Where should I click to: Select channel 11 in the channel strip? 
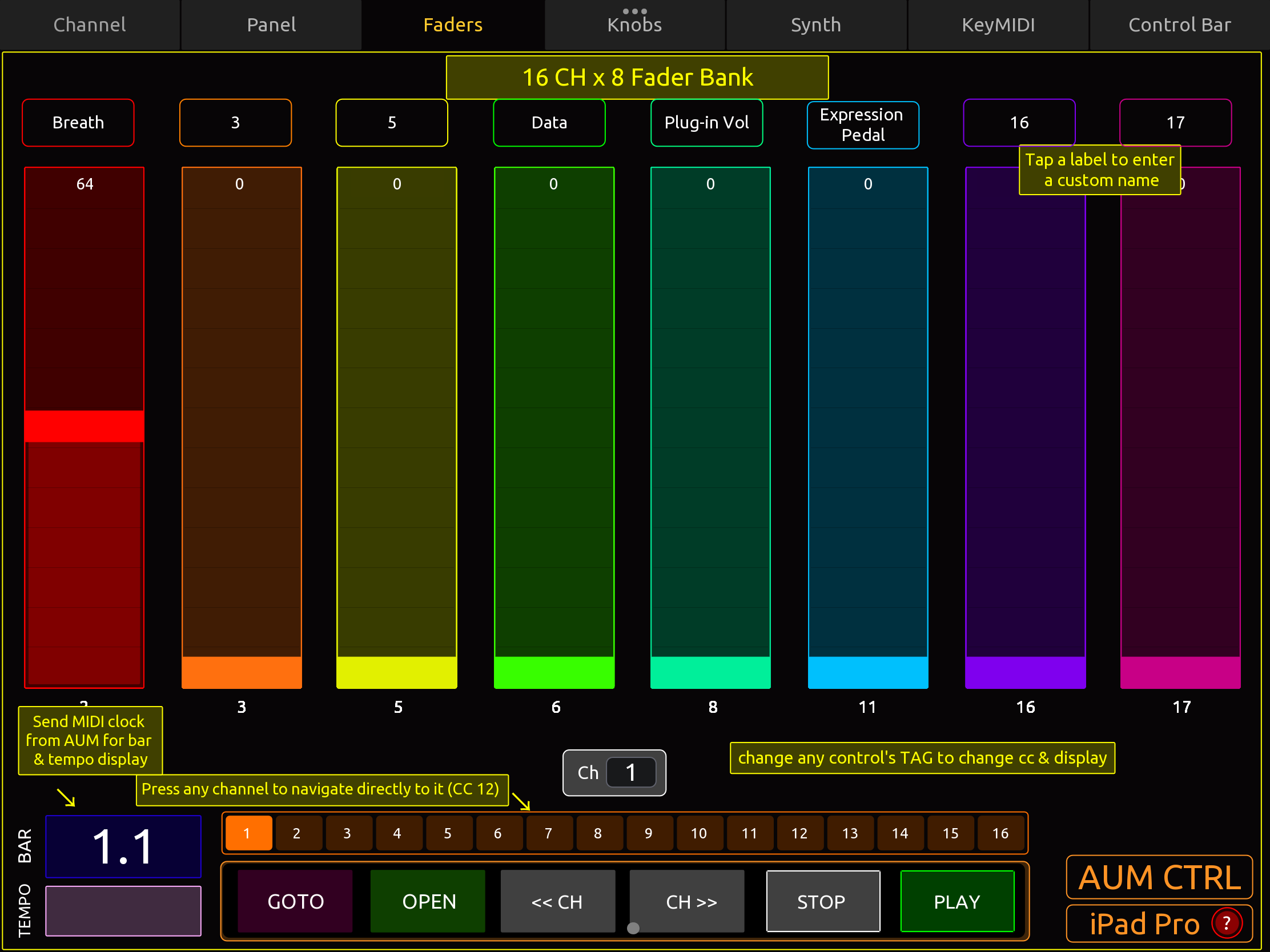[x=750, y=833]
